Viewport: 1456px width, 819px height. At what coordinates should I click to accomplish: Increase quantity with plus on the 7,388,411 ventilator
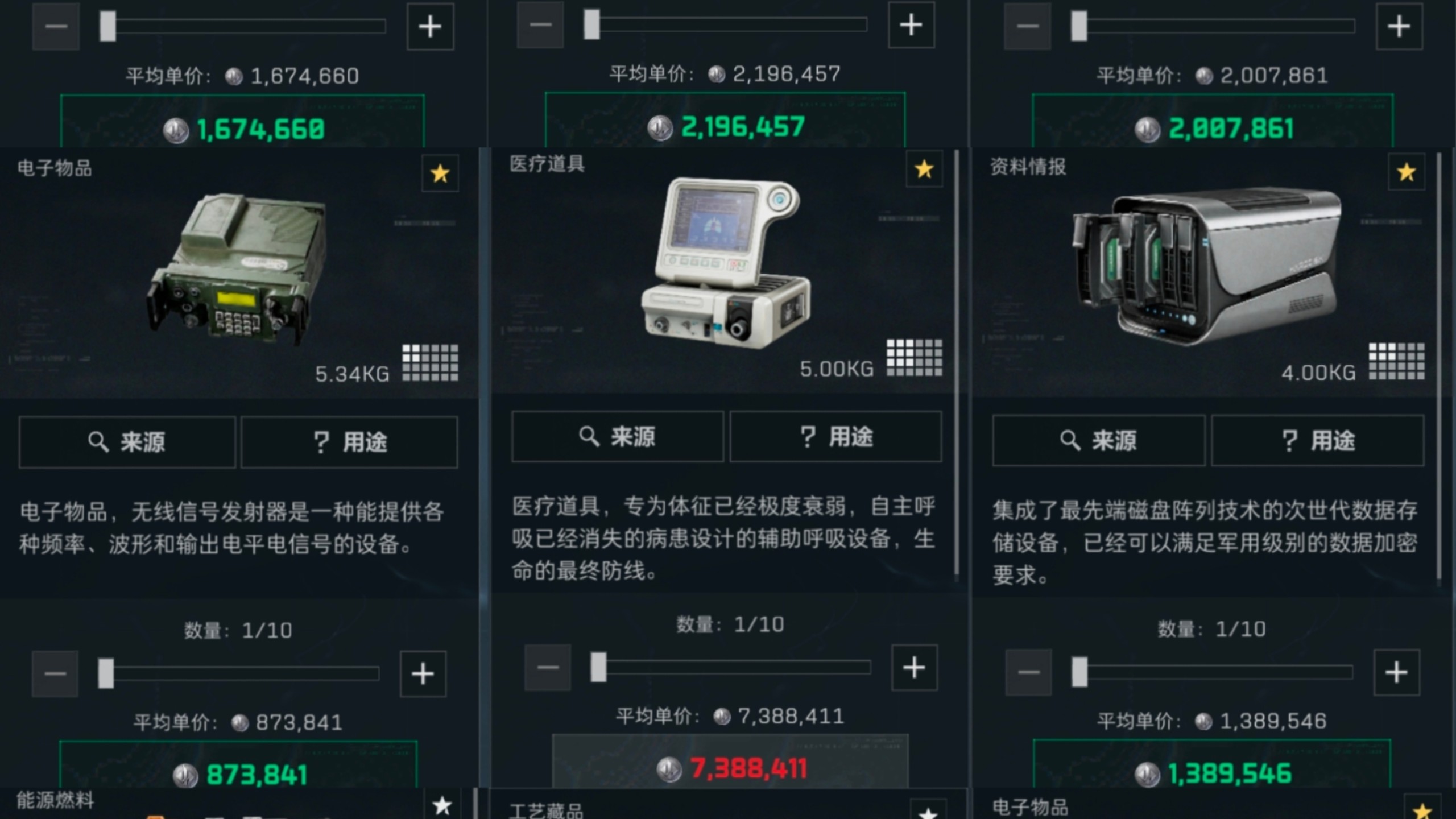pos(914,668)
